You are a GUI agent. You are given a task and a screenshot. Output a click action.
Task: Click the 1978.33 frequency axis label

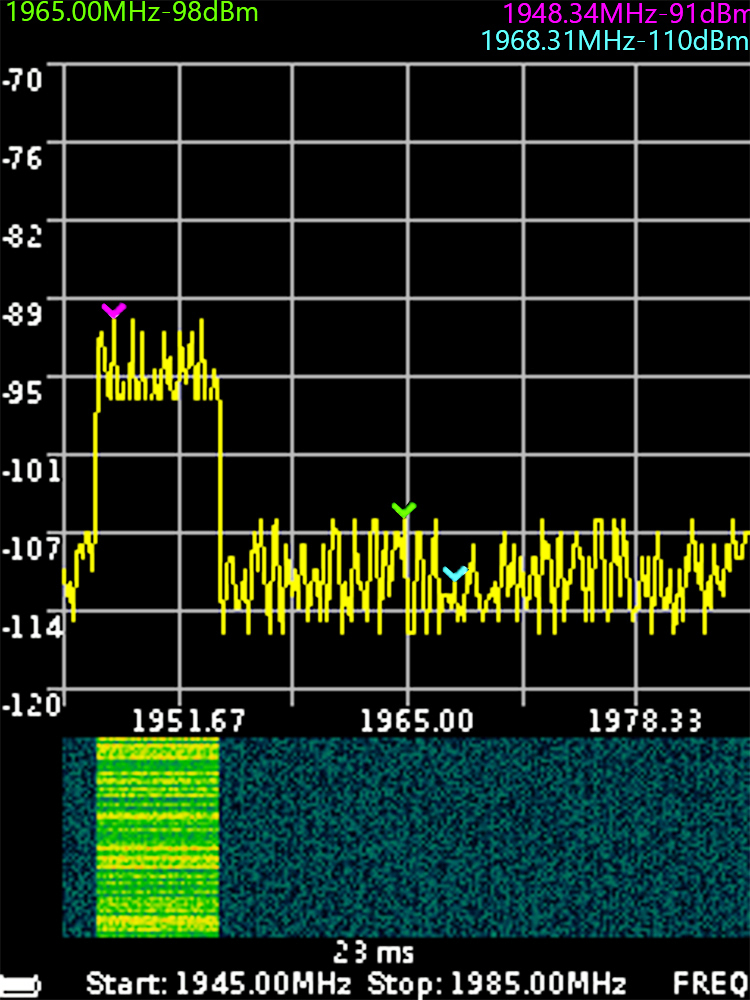(x=645, y=721)
